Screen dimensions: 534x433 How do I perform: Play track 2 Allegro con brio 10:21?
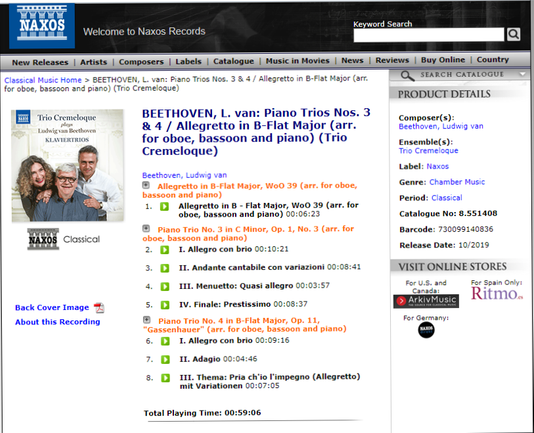pos(164,250)
